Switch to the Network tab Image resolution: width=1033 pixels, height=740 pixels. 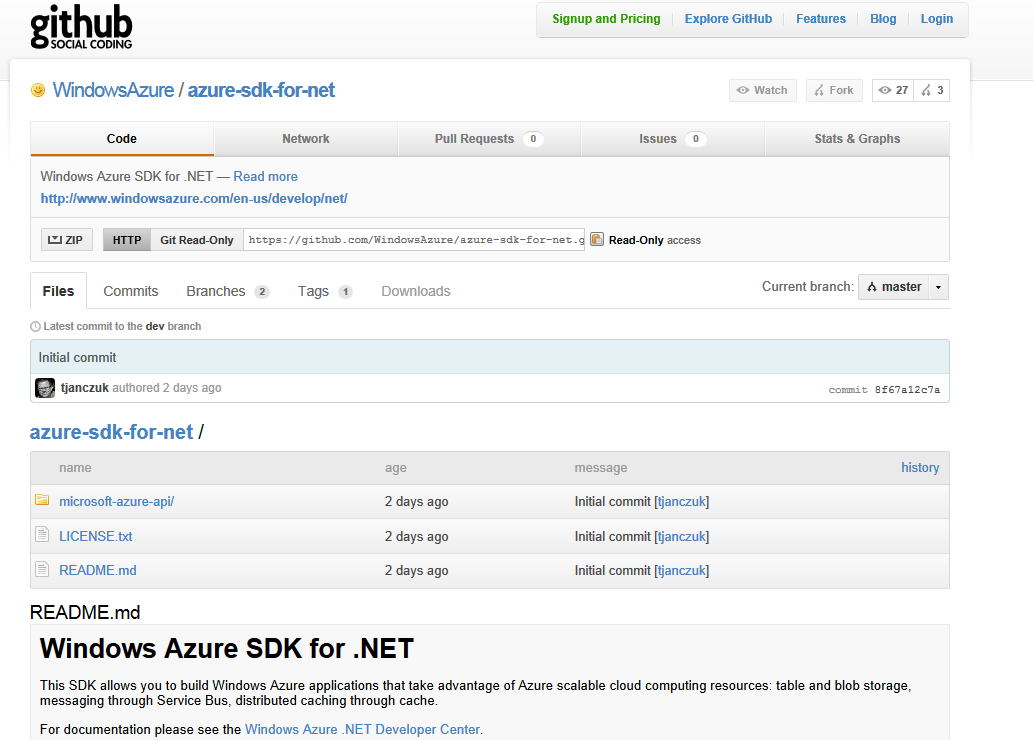pos(306,139)
